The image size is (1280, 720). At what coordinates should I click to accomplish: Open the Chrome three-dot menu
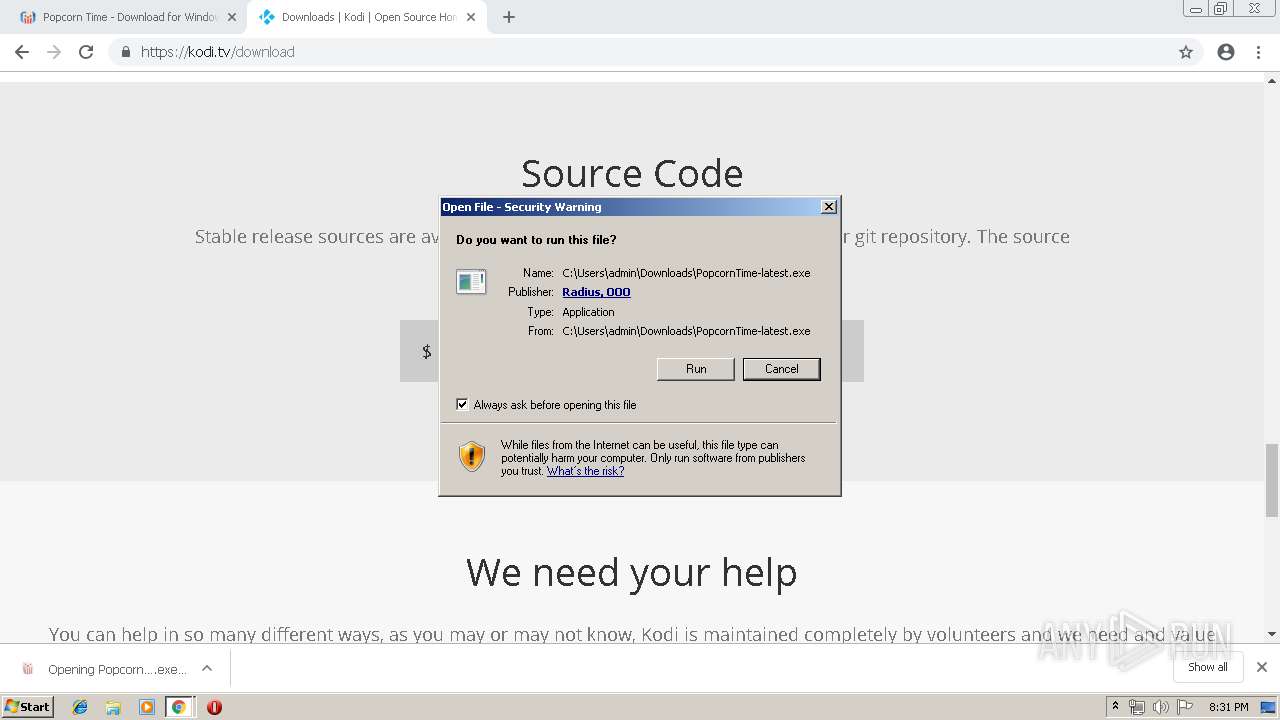pyautogui.click(x=1258, y=52)
